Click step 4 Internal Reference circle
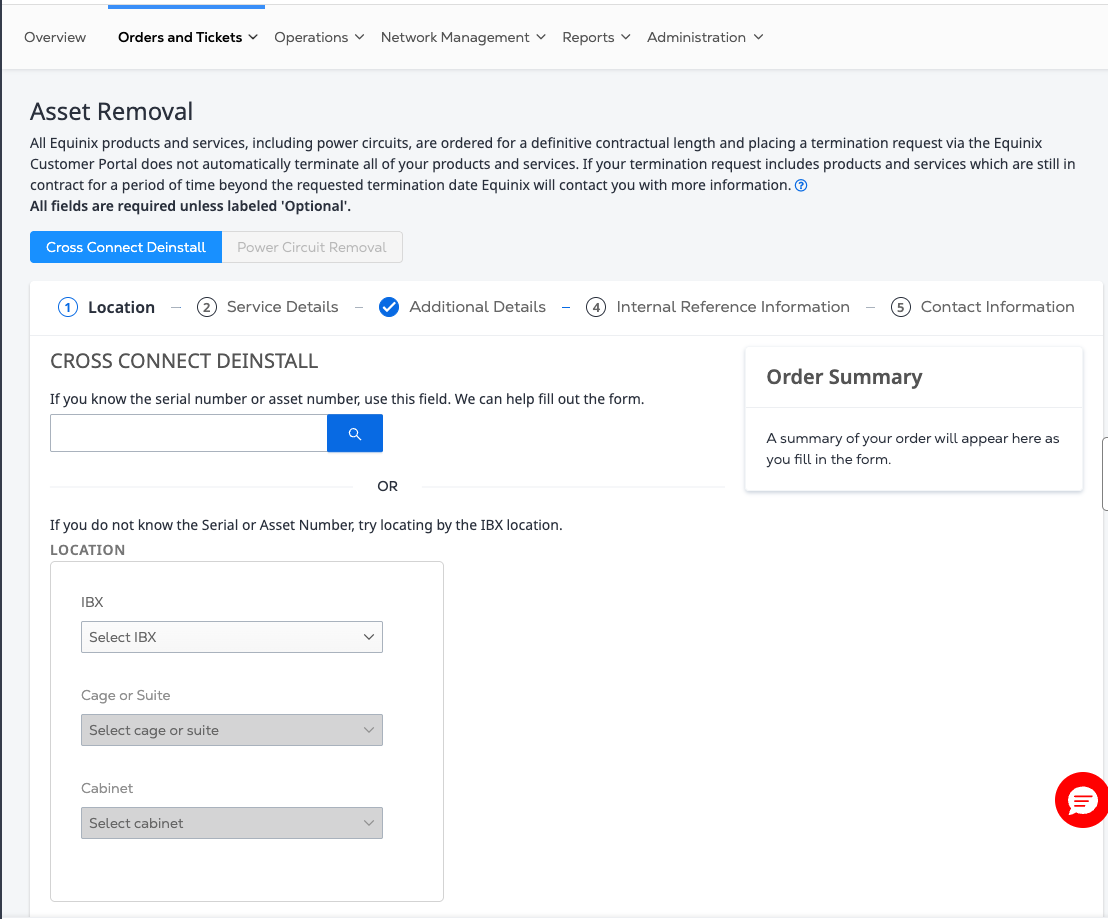Screen dimensions: 1108x919 click(596, 308)
